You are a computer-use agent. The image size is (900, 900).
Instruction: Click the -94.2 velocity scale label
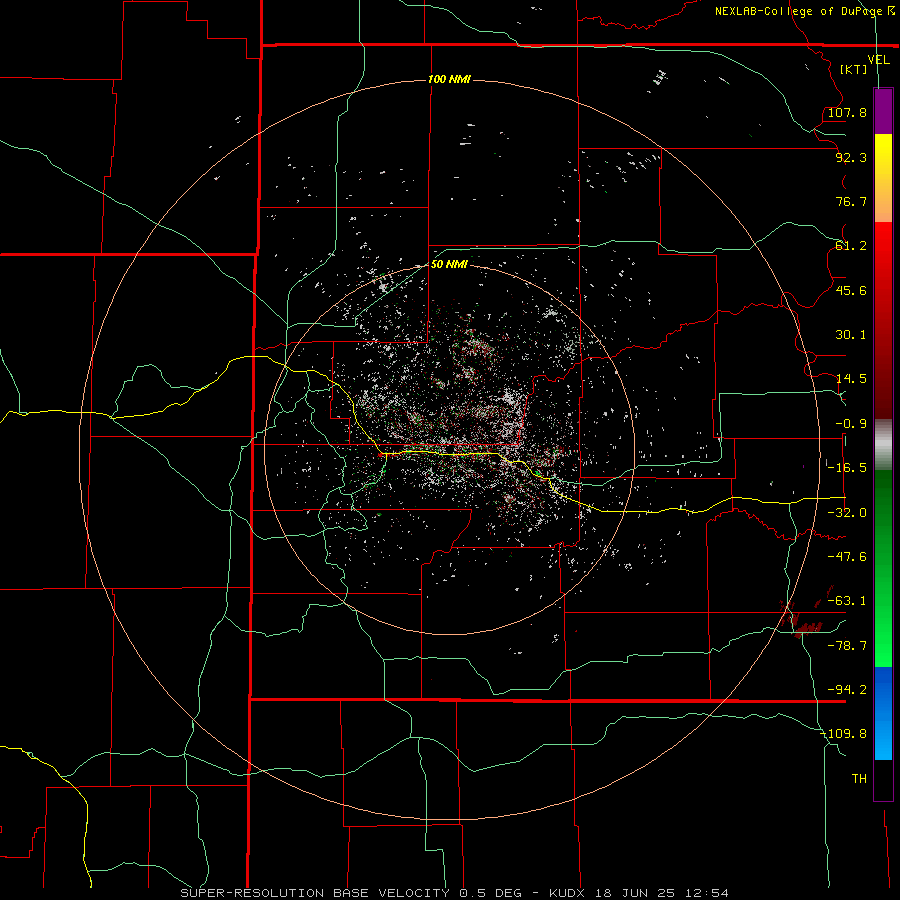click(x=847, y=690)
